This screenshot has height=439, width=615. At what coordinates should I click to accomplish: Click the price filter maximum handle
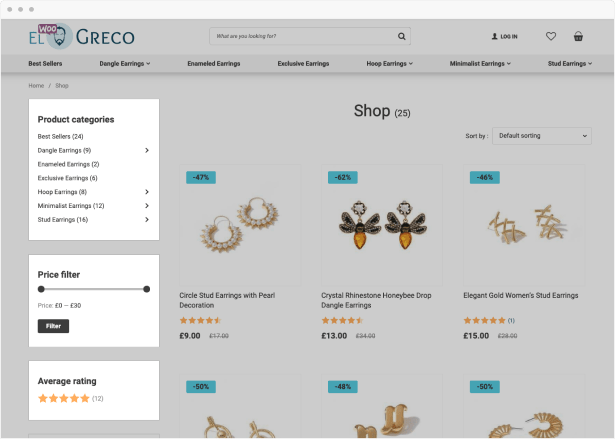(147, 289)
